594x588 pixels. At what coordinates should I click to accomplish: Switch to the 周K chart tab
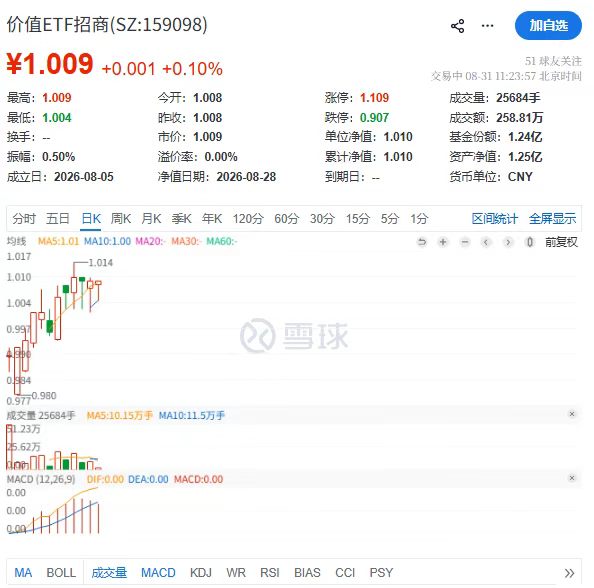tap(120, 219)
